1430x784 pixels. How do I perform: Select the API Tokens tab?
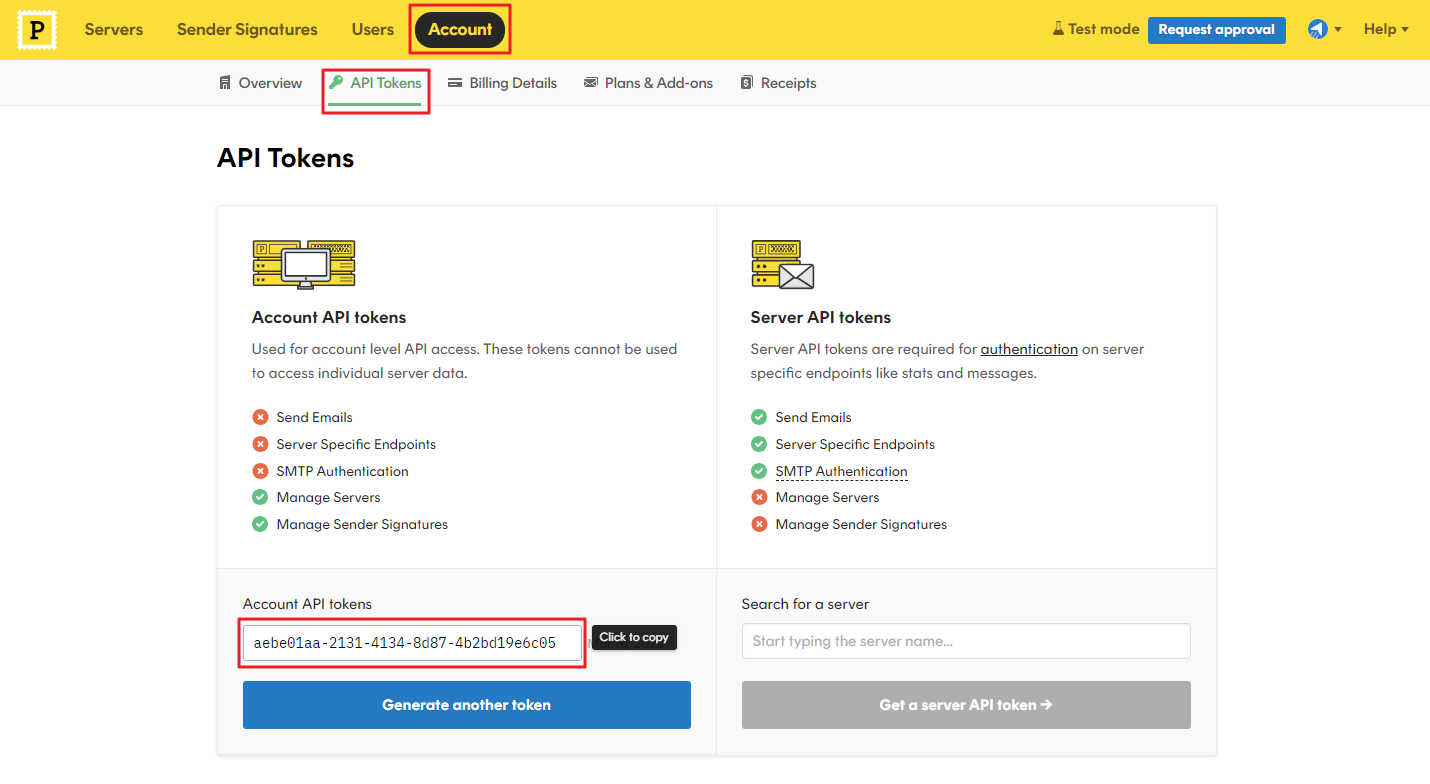tap(376, 83)
